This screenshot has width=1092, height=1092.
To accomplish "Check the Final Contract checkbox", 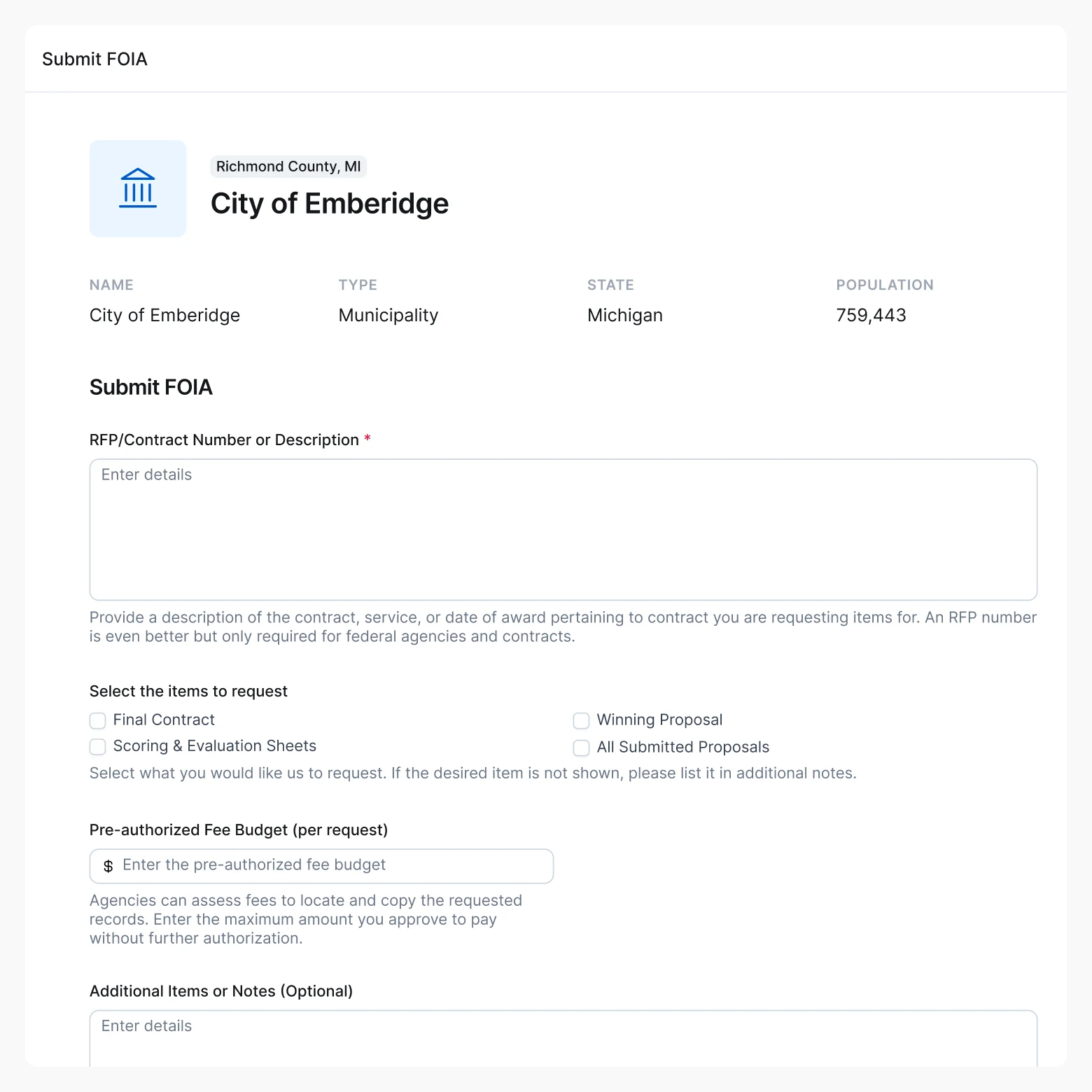I will tap(97, 720).
